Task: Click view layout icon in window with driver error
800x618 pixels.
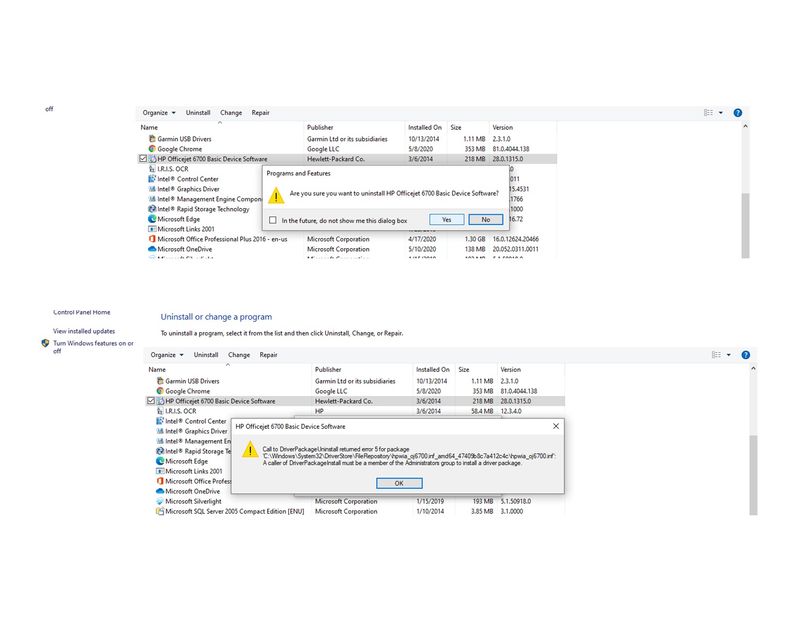Action: [716, 354]
